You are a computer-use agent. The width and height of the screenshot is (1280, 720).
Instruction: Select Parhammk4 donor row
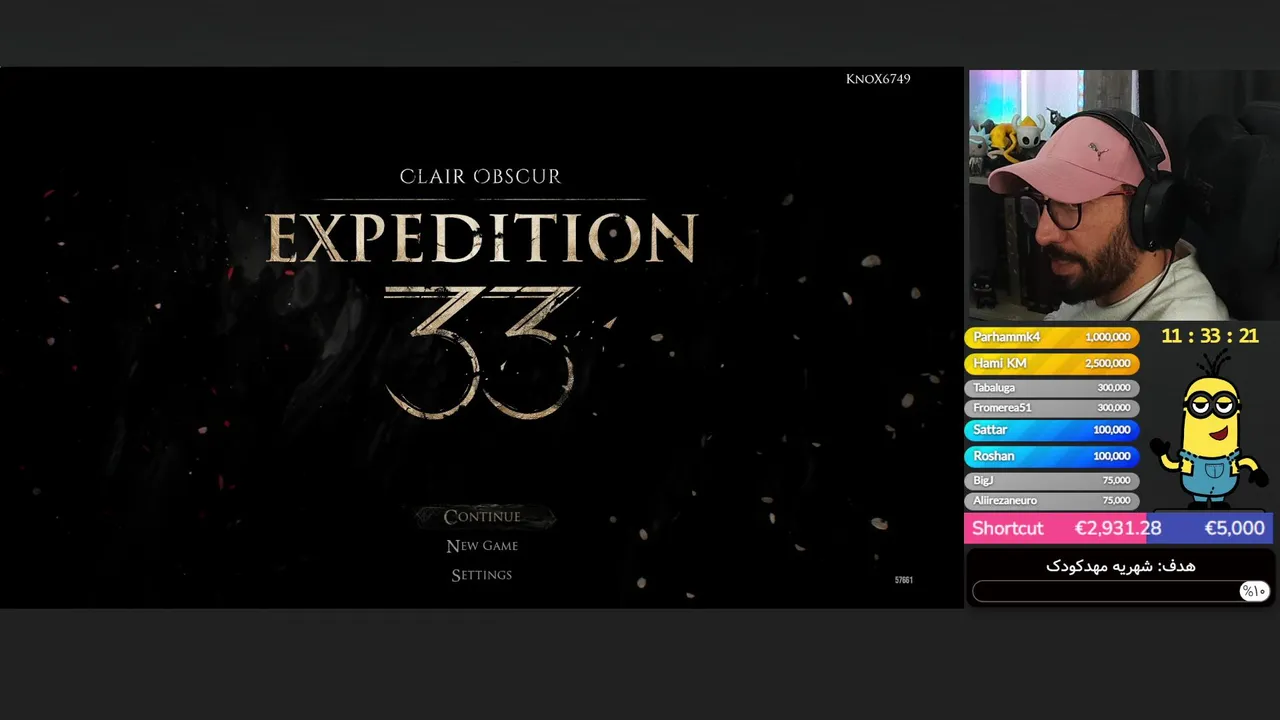pos(1052,338)
